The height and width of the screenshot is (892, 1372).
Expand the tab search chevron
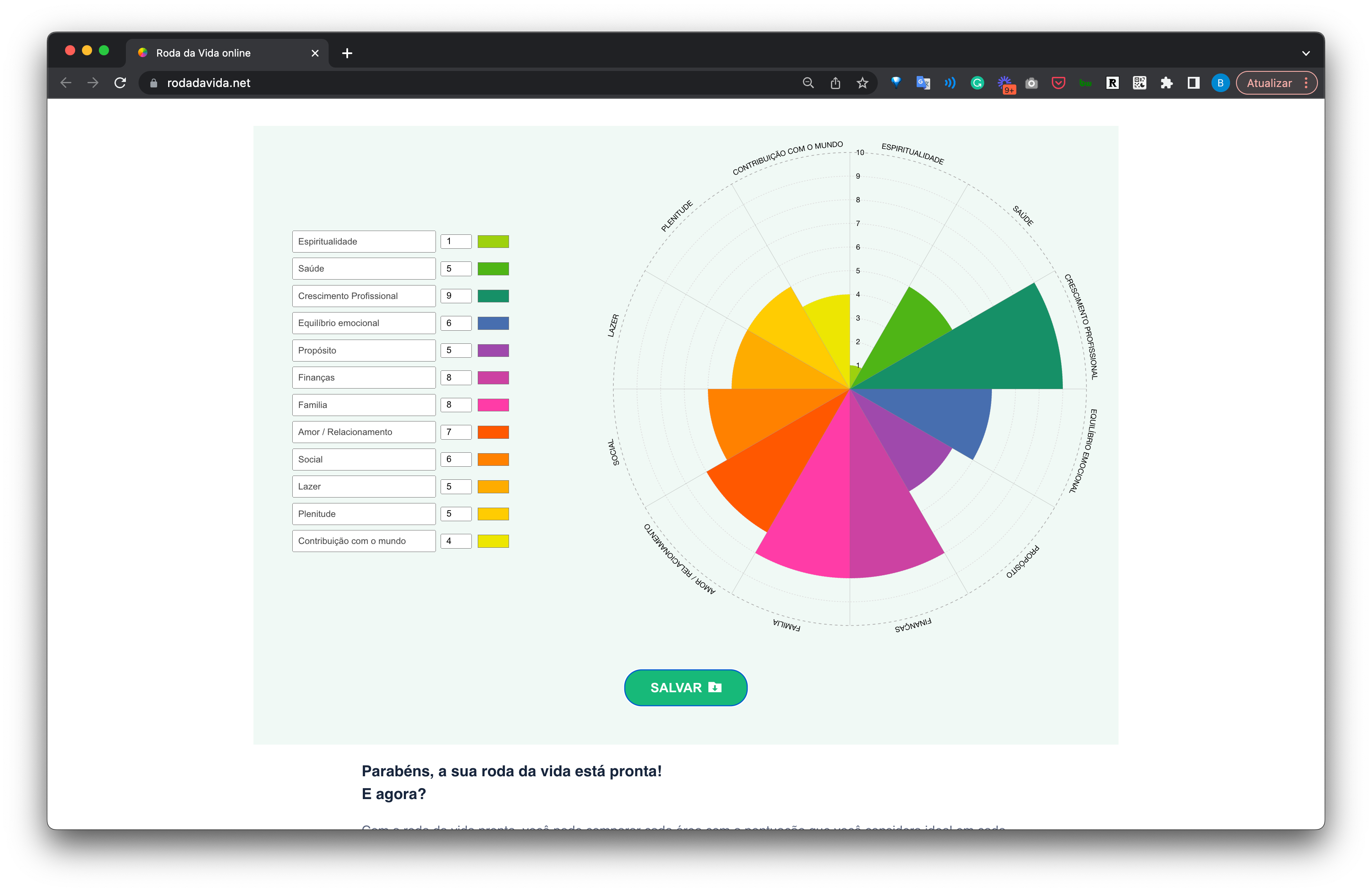tap(1306, 53)
